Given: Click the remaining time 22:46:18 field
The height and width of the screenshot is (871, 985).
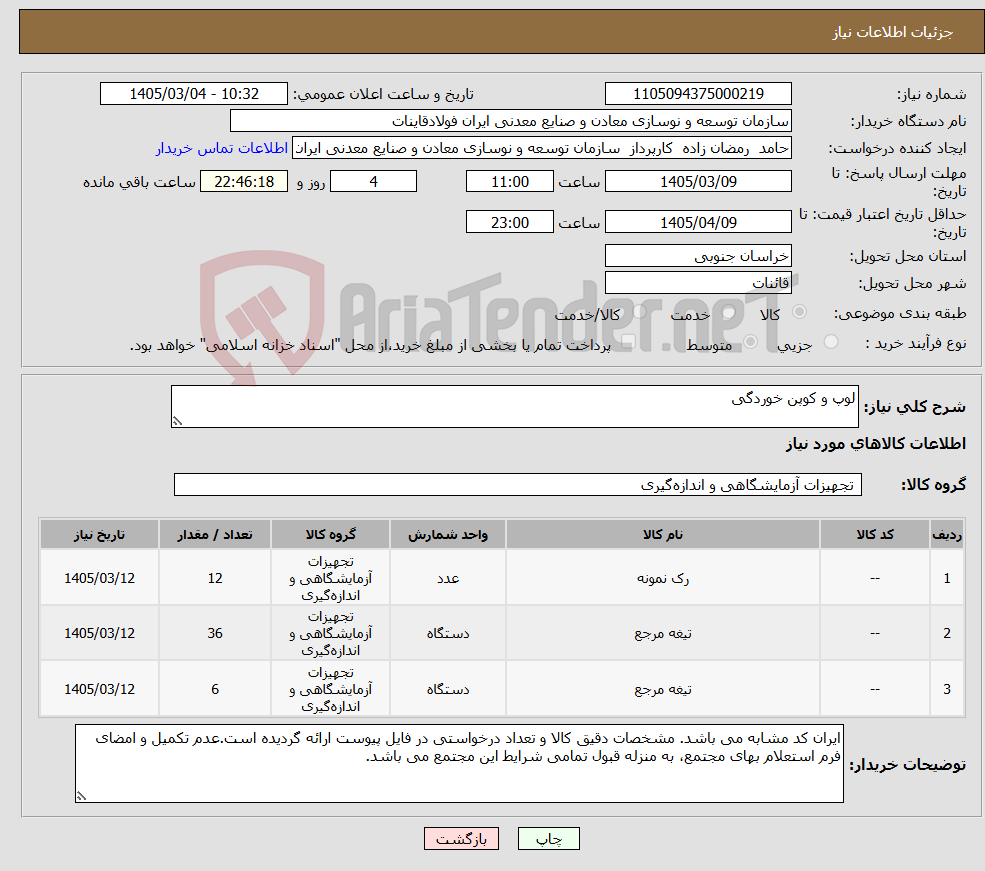Looking at the screenshot, I should (x=244, y=181).
